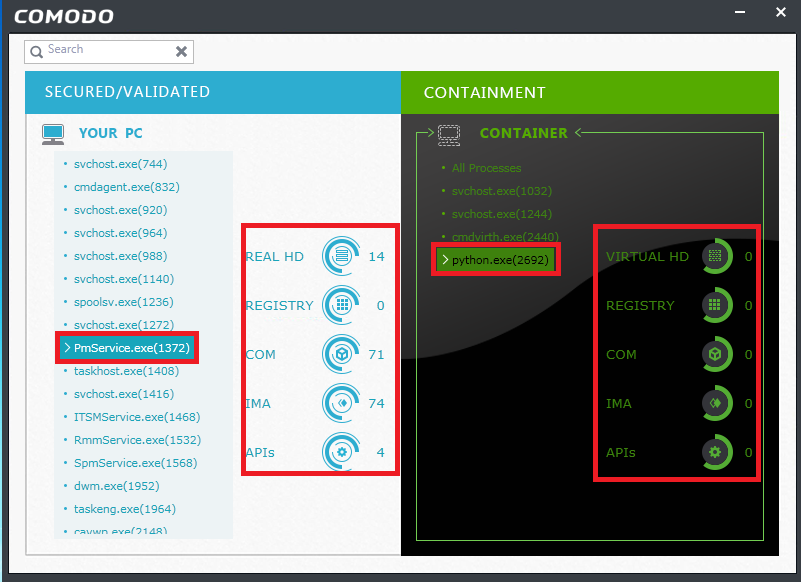This screenshot has height=582, width=801.
Task: Select svchost.exe(1272) process
Action: [x=124, y=325]
